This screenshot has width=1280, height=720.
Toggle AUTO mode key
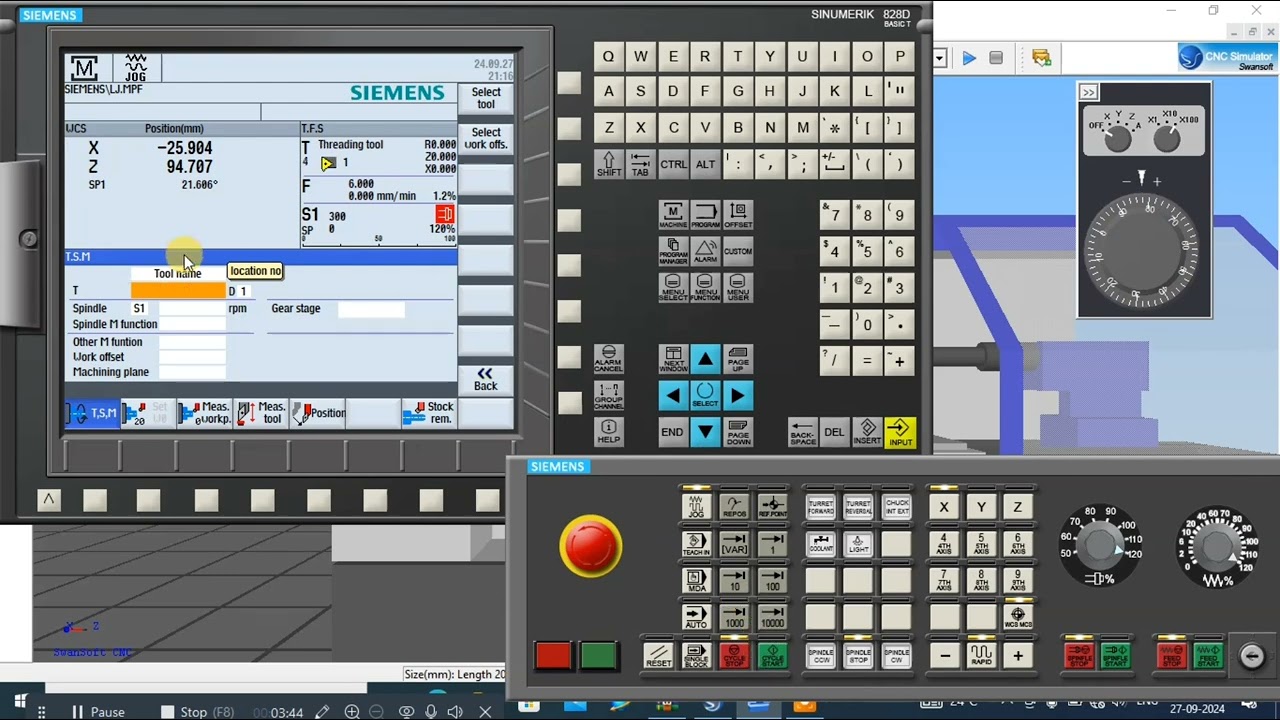tap(696, 618)
